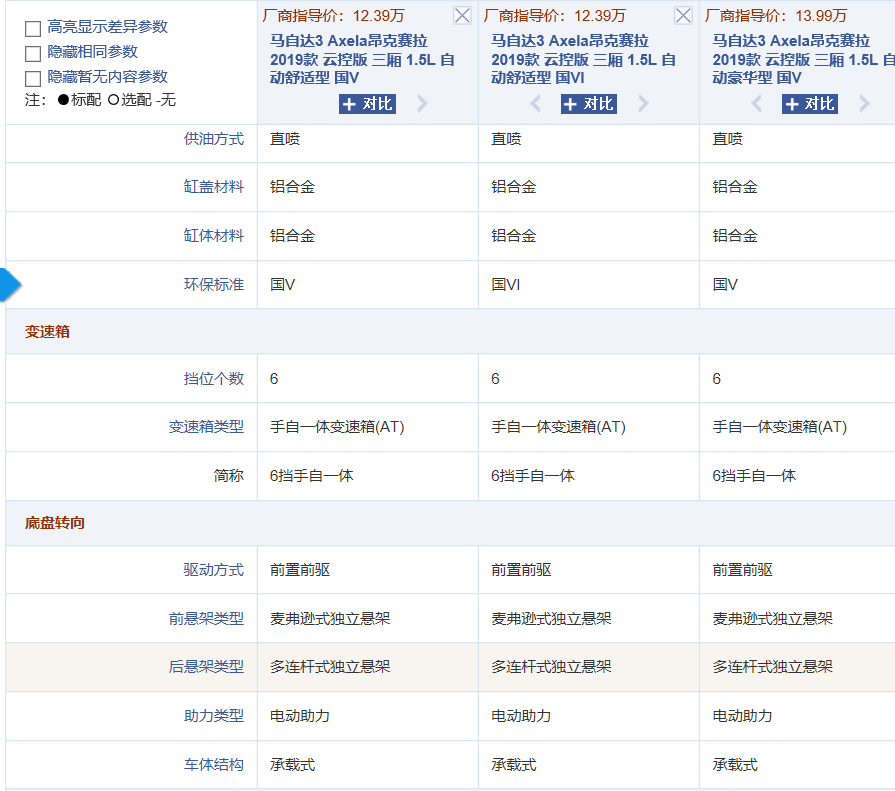Close the second 国VI comparison column
Viewport: 895px width, 791px height.
682,15
